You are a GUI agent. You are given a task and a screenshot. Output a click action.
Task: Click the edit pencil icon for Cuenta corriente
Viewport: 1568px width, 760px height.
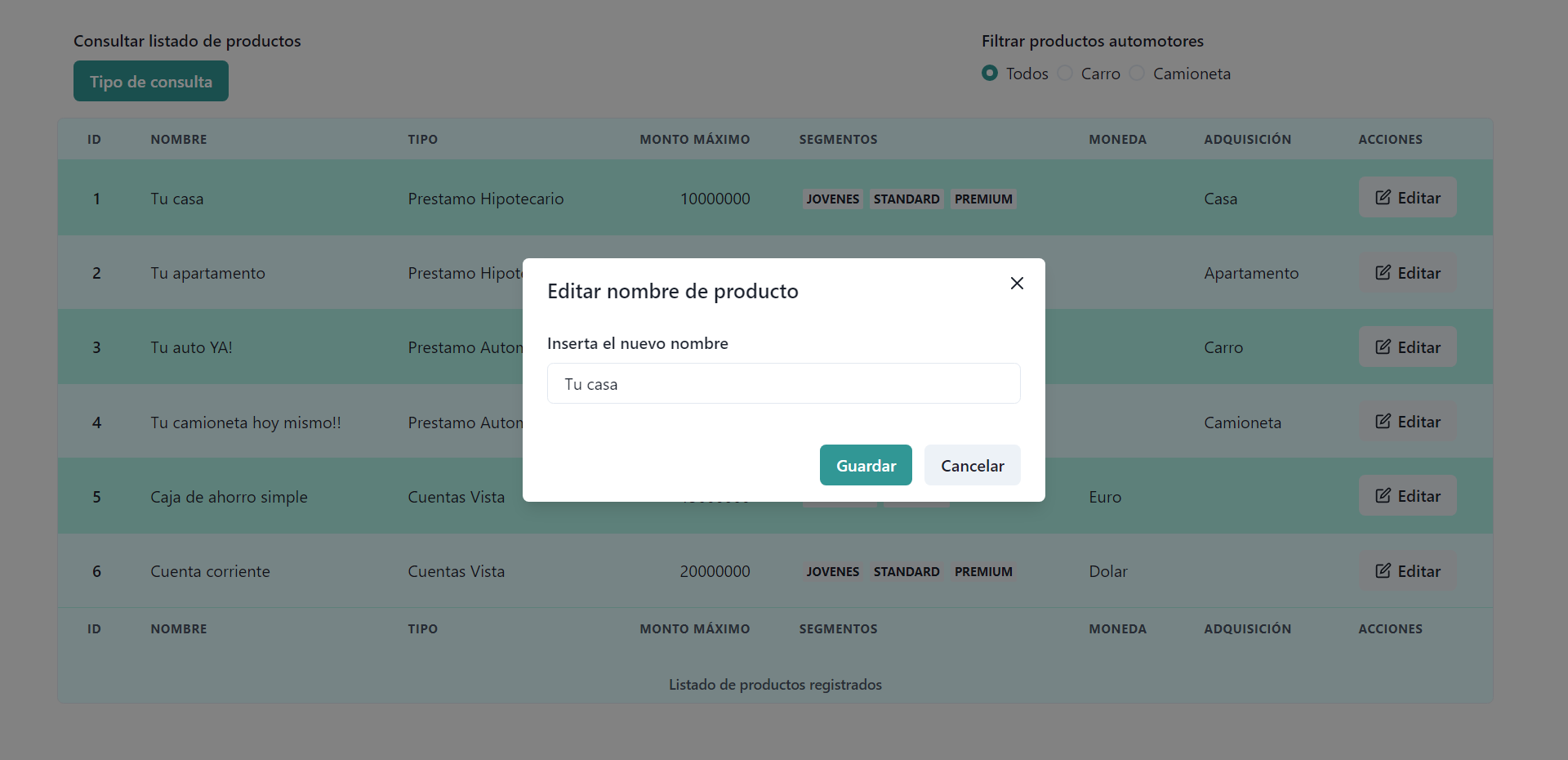coord(1383,570)
